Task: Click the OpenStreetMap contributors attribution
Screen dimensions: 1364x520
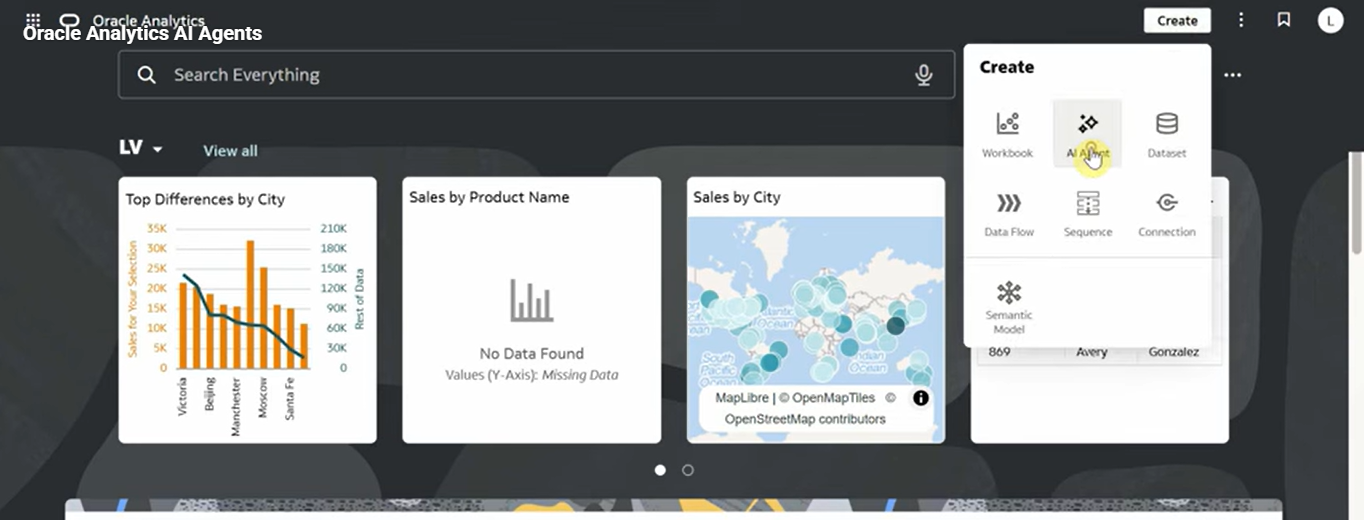Action: click(805, 419)
